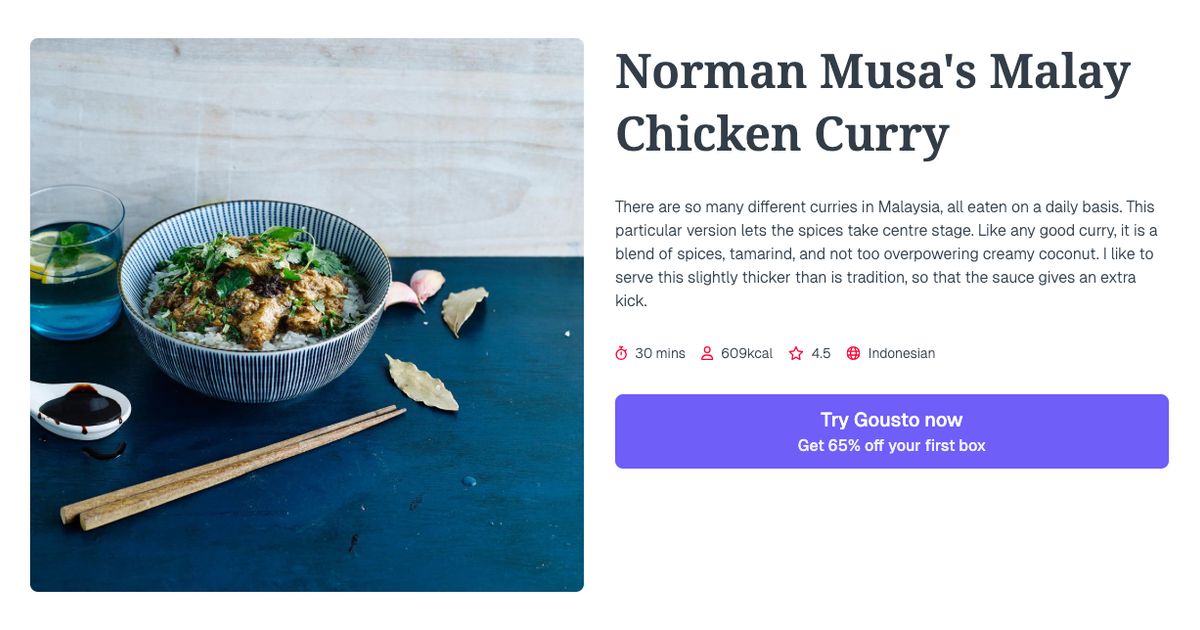
Task: Open the 'Indonesian' cuisine tag
Action: click(x=901, y=353)
